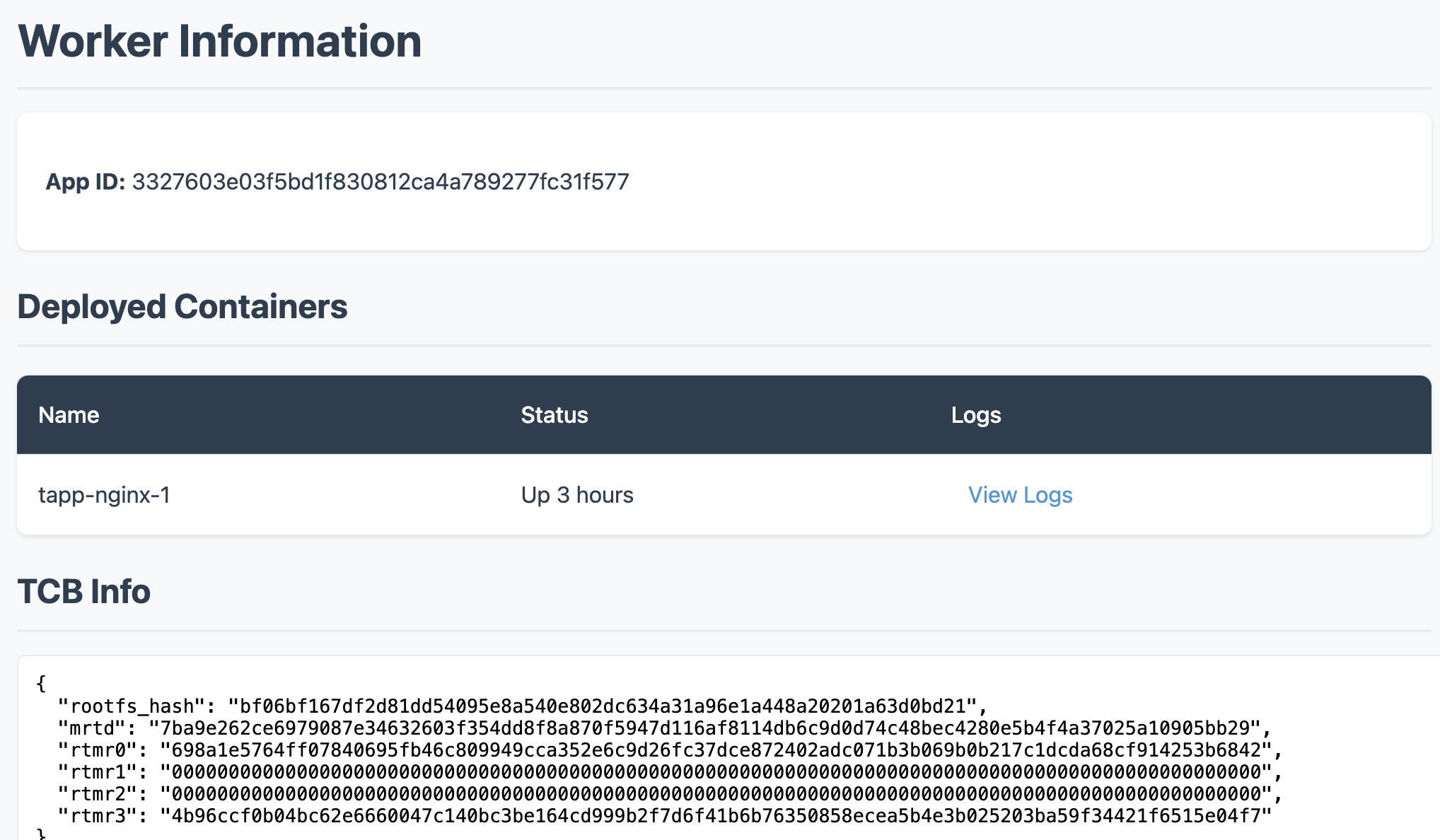The image size is (1440, 840).
Task: Click the Deployed Containers heading
Action: (x=182, y=306)
